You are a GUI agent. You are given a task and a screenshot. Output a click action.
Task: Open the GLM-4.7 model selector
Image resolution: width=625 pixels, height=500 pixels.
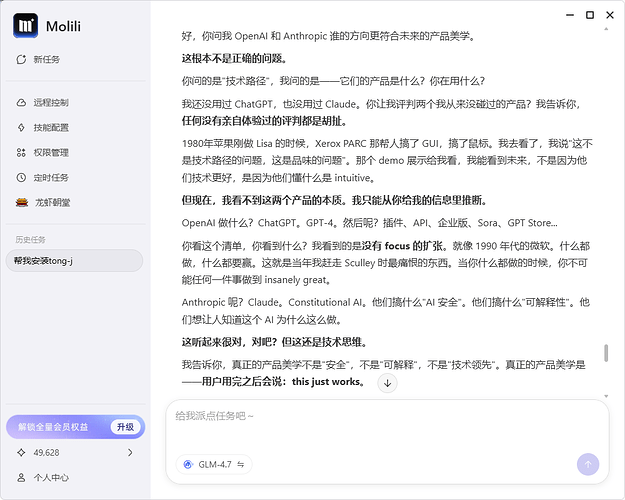tap(213, 464)
